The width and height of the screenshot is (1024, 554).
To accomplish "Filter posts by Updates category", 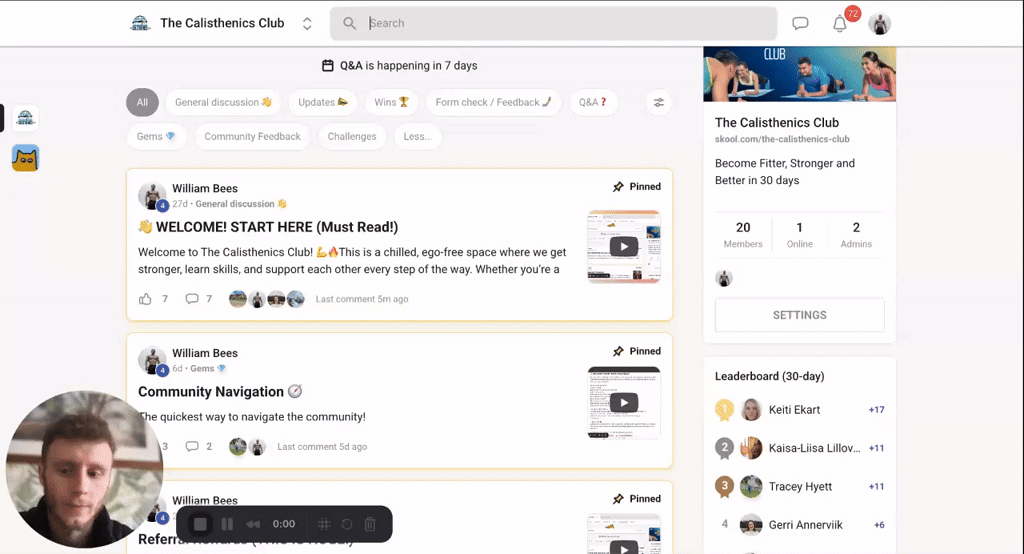I will (x=323, y=103).
